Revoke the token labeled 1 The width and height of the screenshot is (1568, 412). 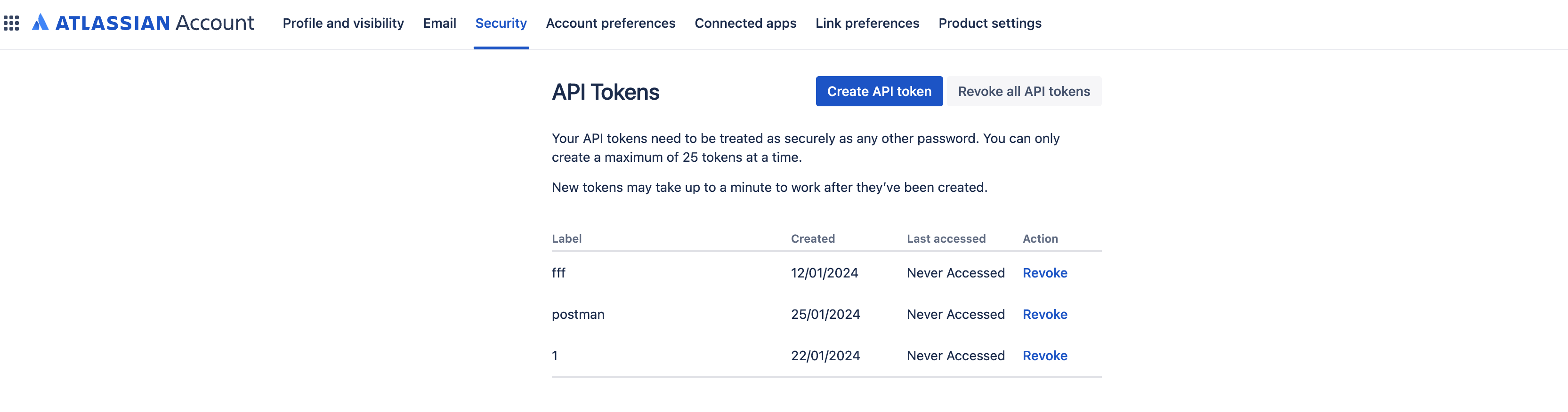pos(1044,356)
